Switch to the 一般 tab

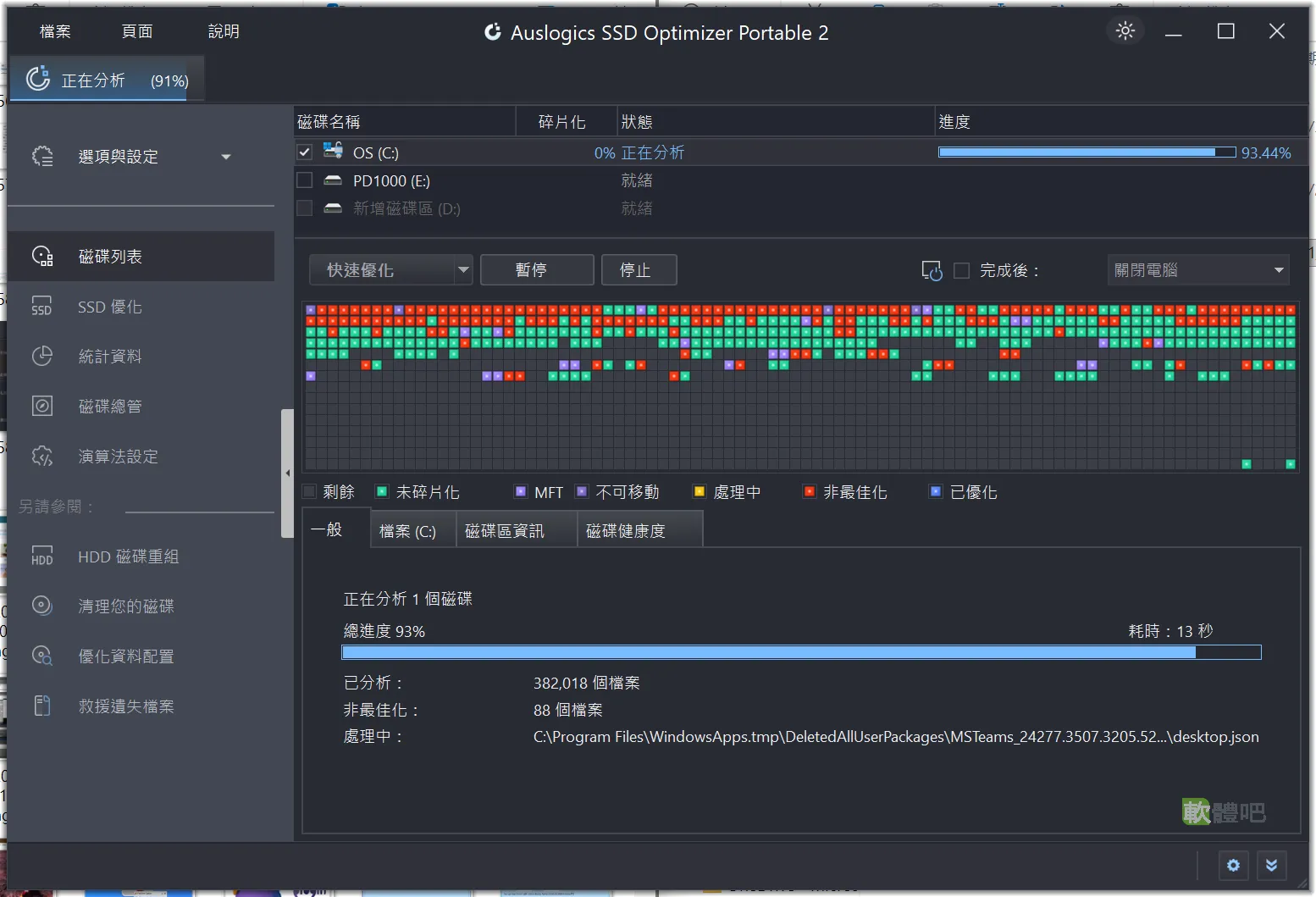336,529
